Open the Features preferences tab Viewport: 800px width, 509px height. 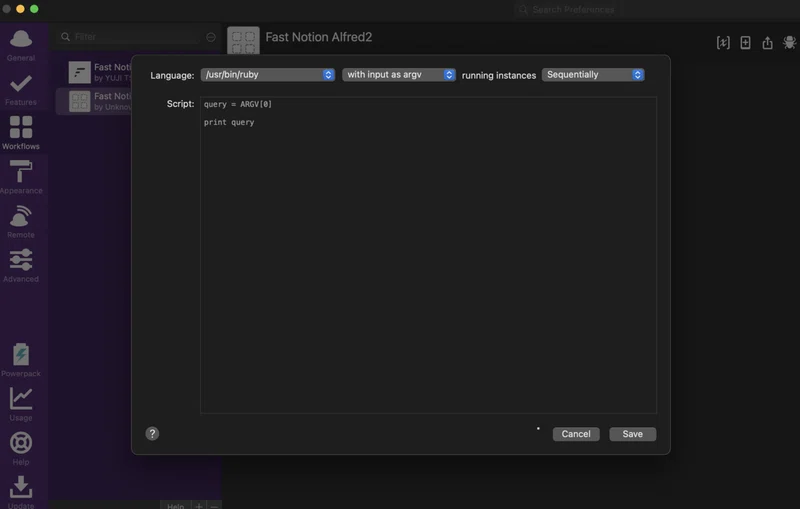[x=21, y=90]
